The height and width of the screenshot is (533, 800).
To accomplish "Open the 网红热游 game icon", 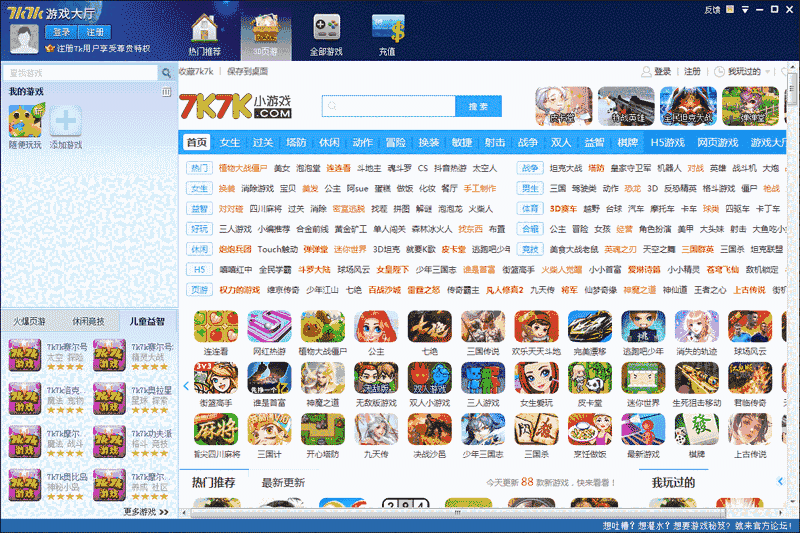I will click(x=269, y=326).
